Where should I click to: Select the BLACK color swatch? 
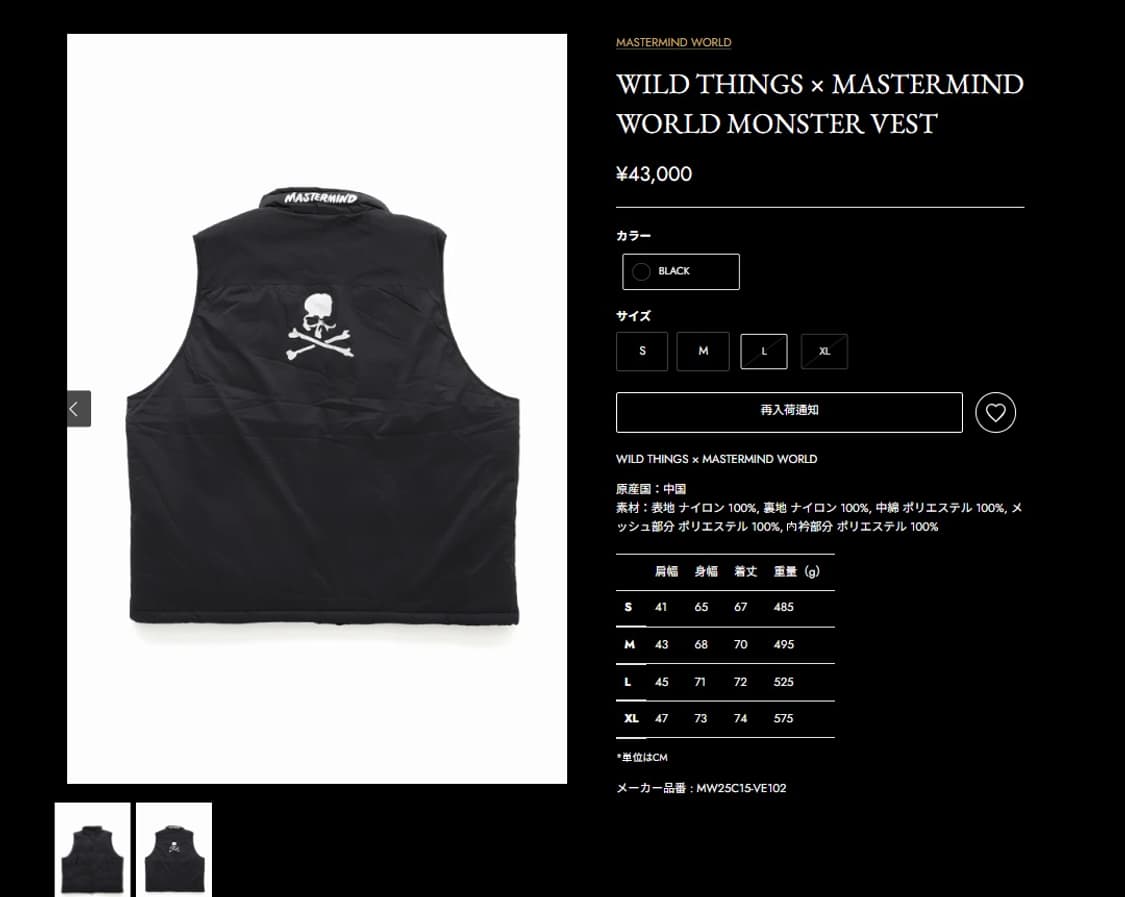681,271
